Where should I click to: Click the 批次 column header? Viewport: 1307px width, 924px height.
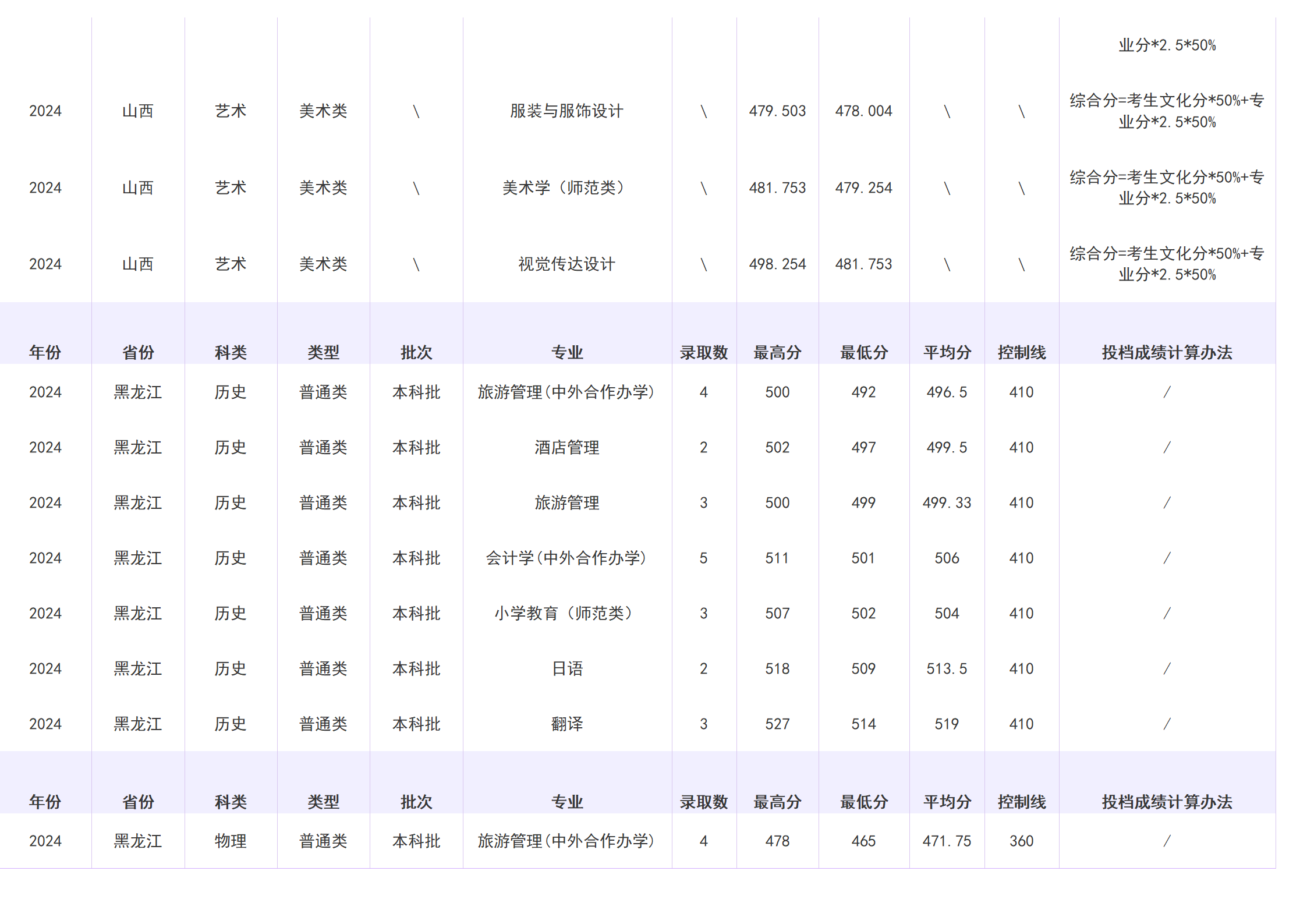[x=416, y=352]
